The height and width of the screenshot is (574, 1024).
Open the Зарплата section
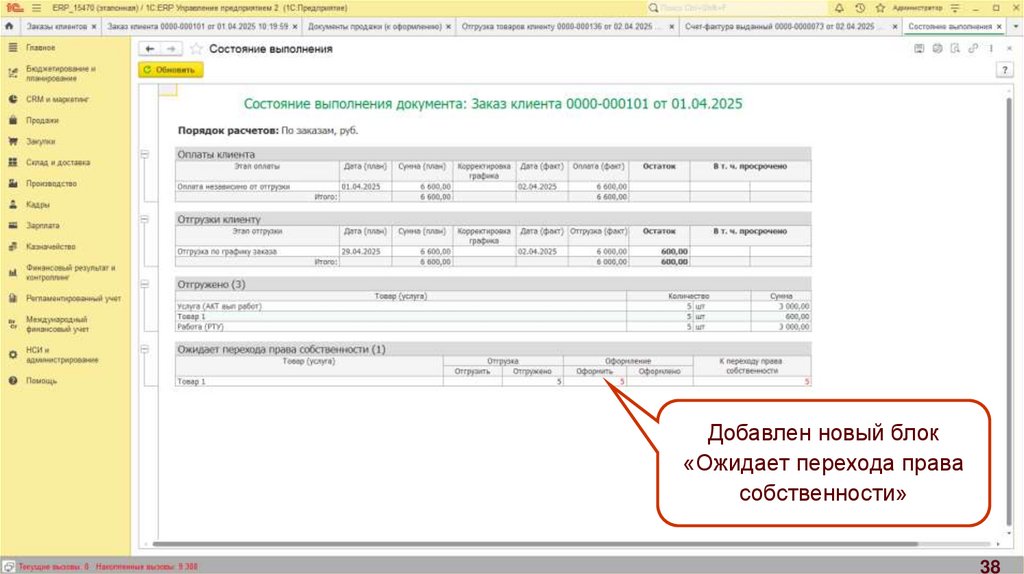click(42, 225)
